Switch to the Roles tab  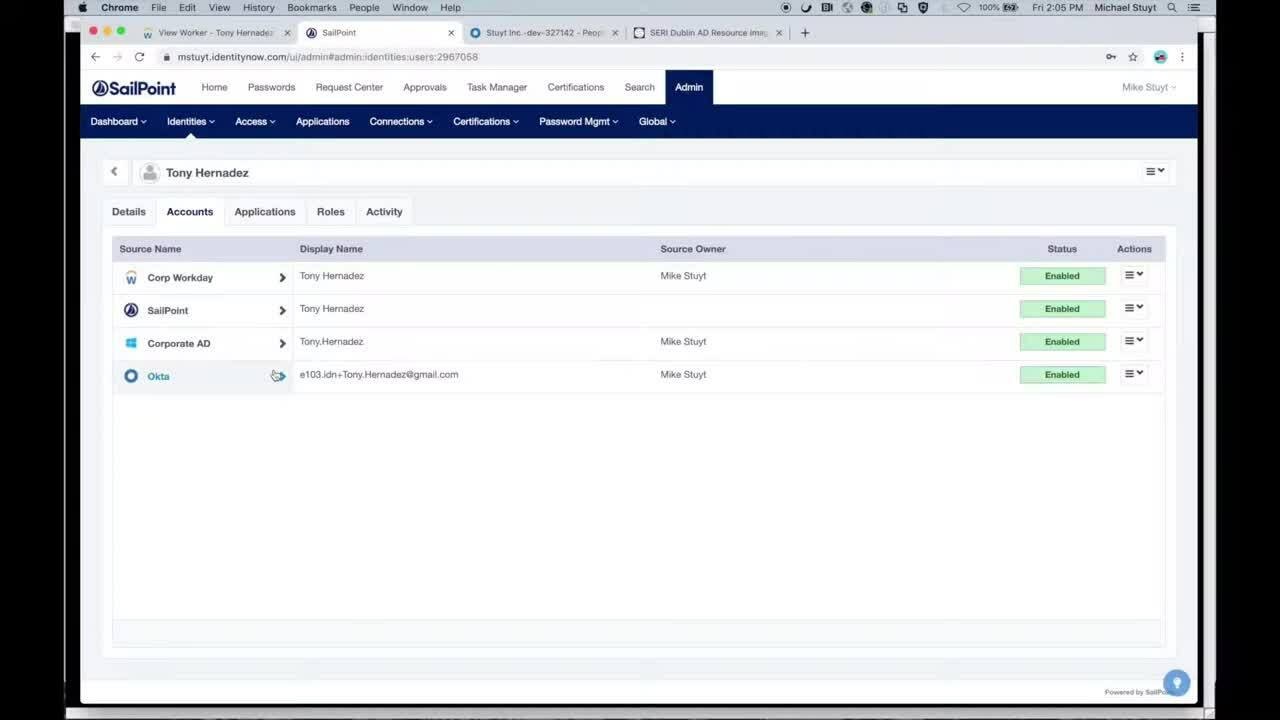331,212
